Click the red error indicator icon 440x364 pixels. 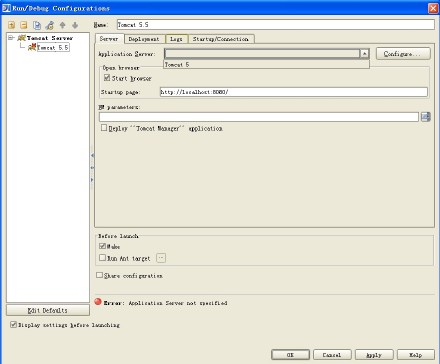click(x=98, y=302)
